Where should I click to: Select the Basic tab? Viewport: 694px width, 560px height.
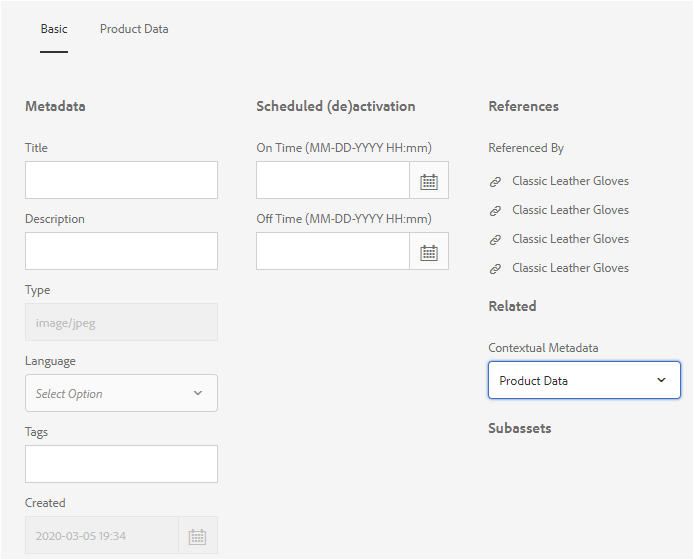point(54,29)
